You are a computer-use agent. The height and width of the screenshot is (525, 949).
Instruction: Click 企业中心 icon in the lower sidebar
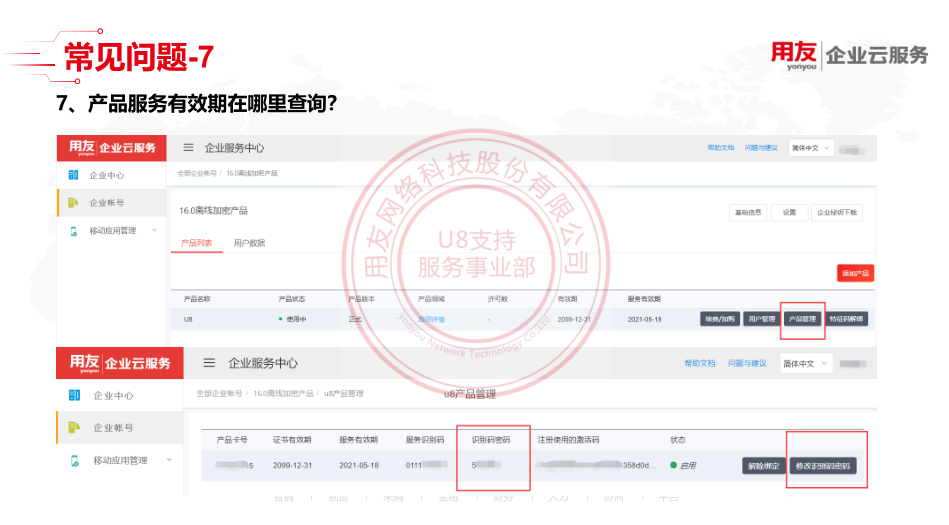75,396
